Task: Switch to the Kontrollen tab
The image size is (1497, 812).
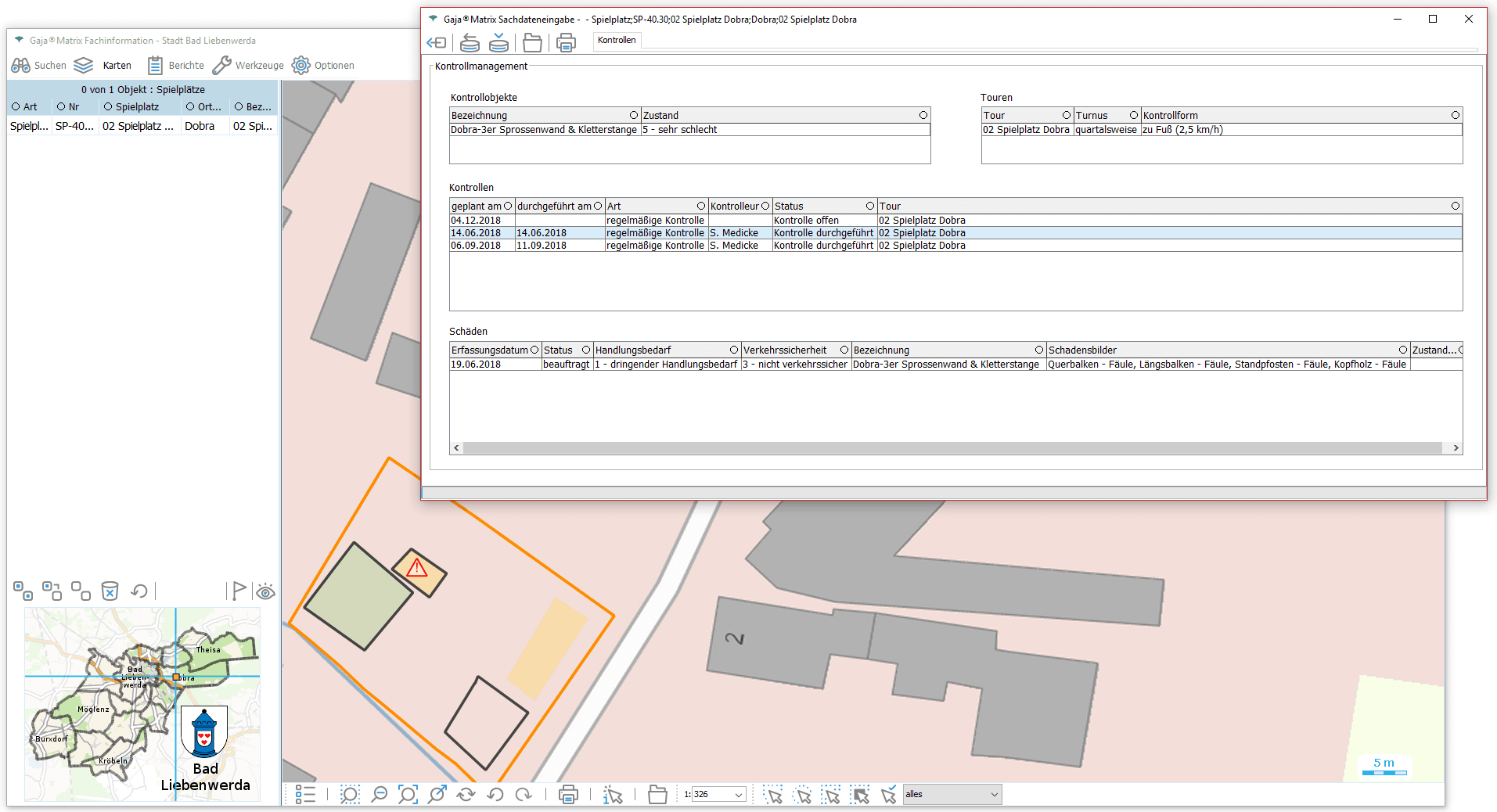Action: pos(617,40)
